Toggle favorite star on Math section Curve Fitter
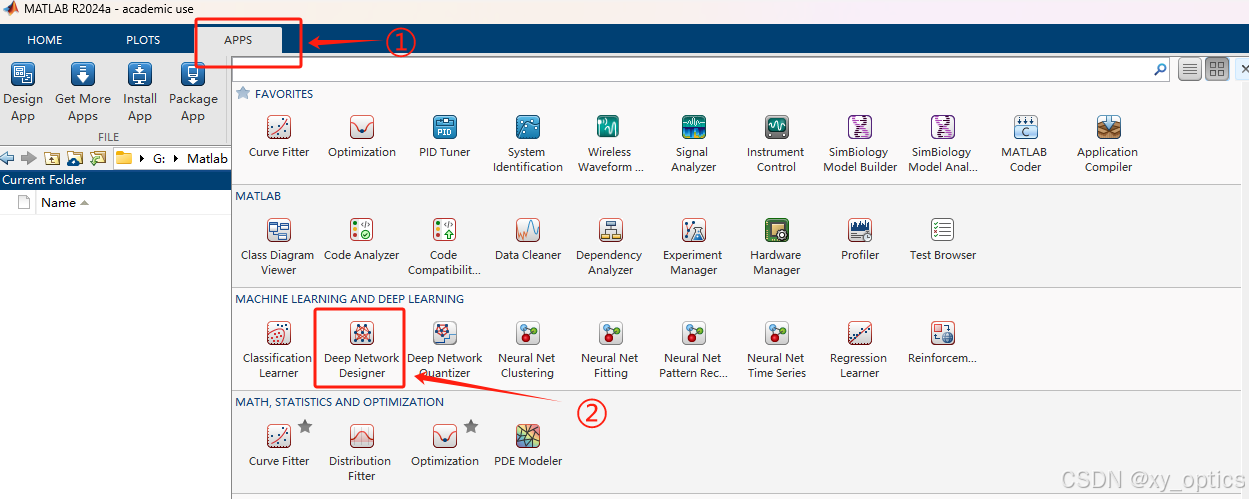 (305, 427)
